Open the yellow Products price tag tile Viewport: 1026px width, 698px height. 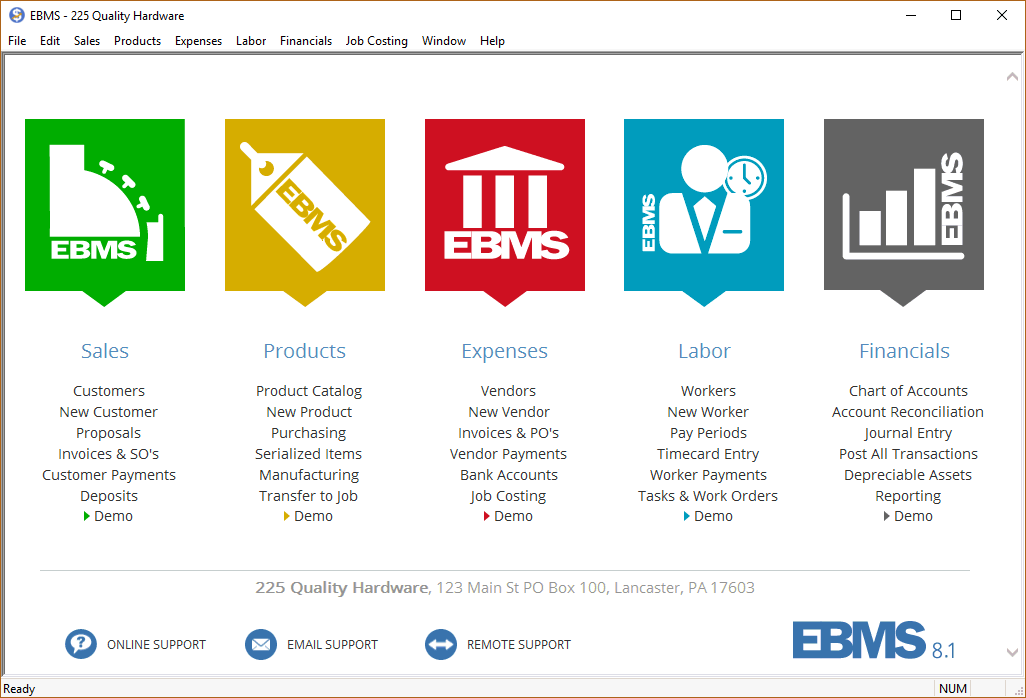point(305,205)
